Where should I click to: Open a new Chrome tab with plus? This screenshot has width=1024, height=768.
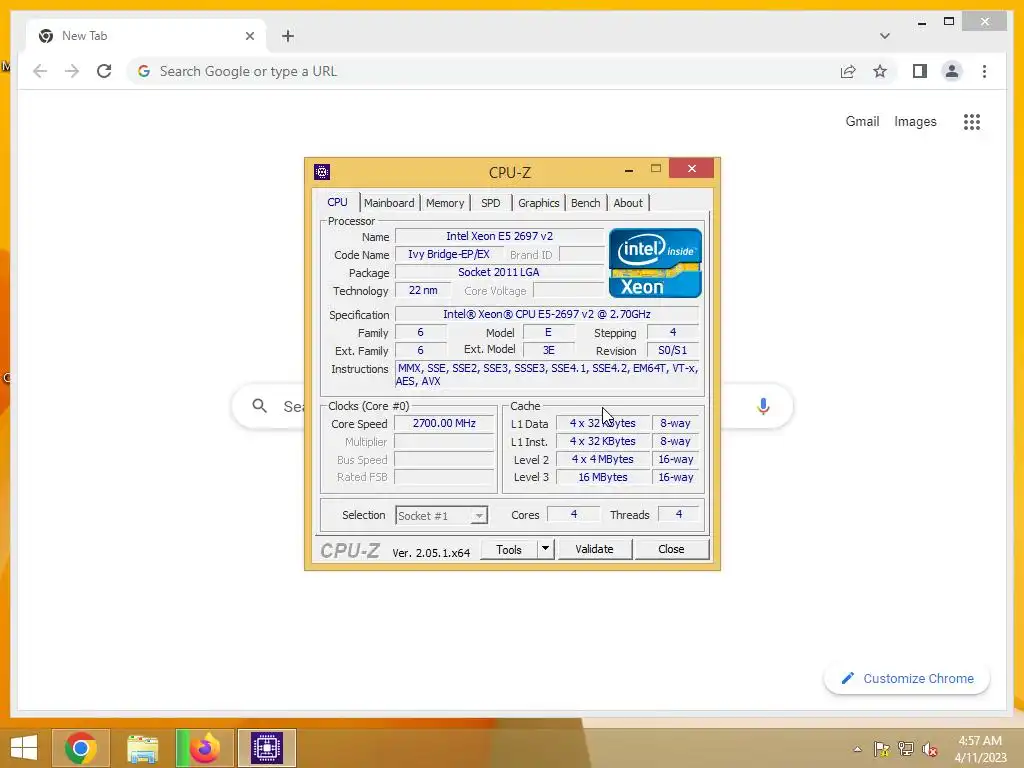288,36
